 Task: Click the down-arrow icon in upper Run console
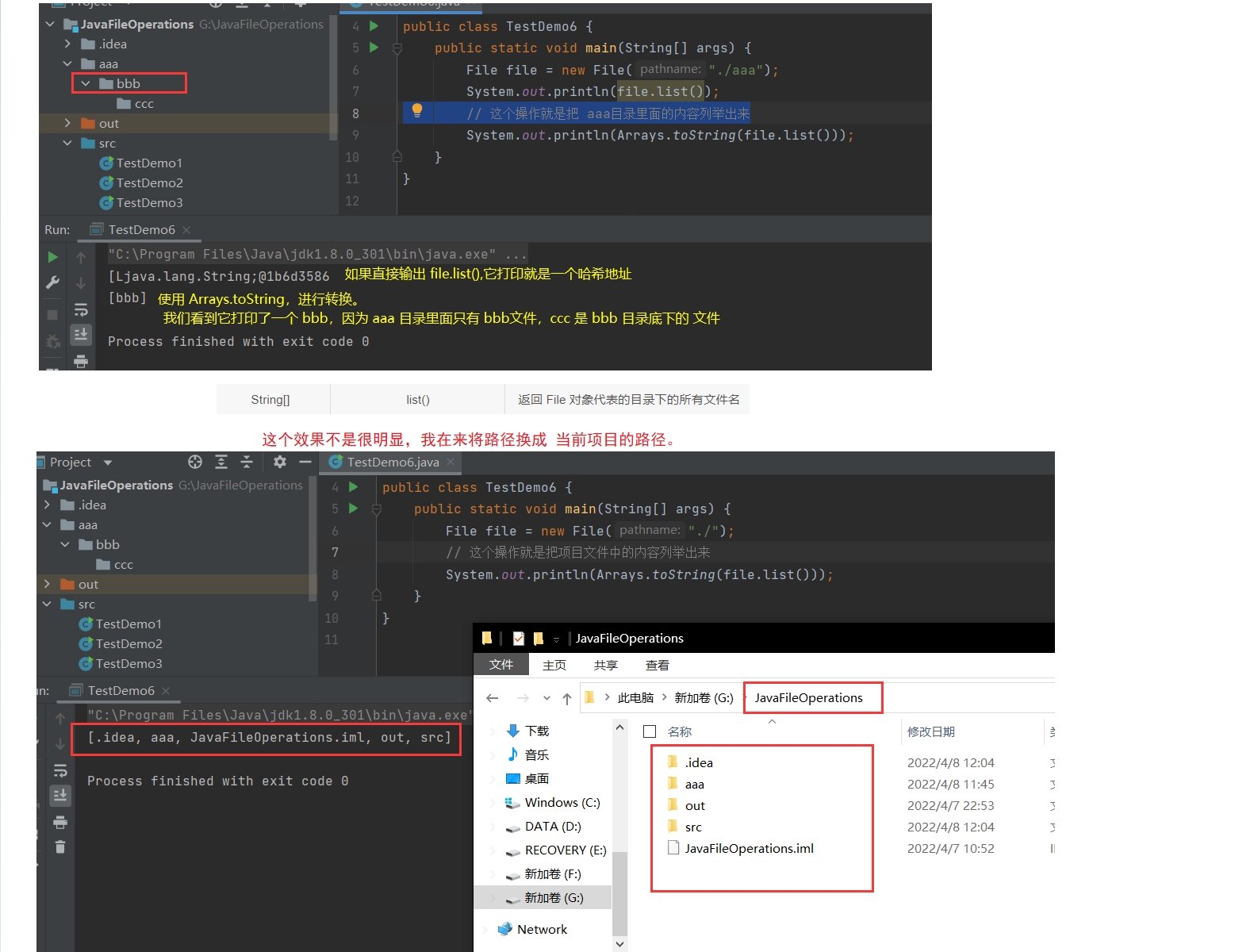click(x=81, y=282)
